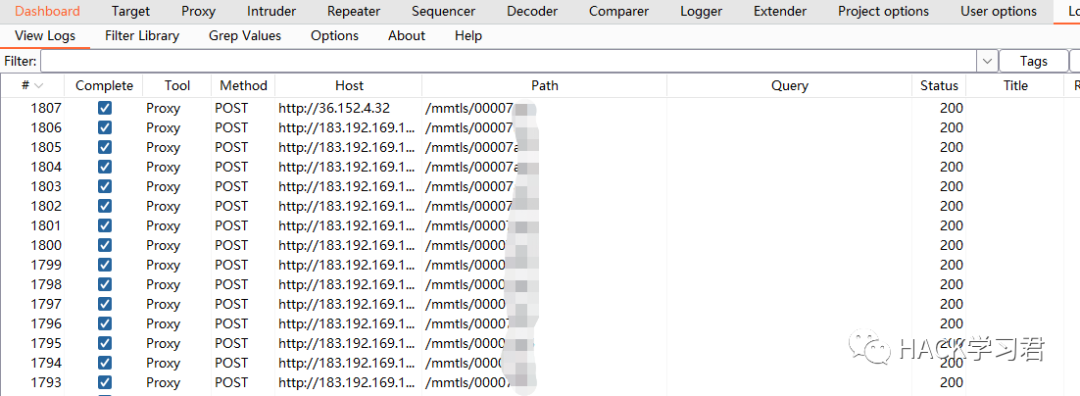Select log entry number 1799

[46, 265]
